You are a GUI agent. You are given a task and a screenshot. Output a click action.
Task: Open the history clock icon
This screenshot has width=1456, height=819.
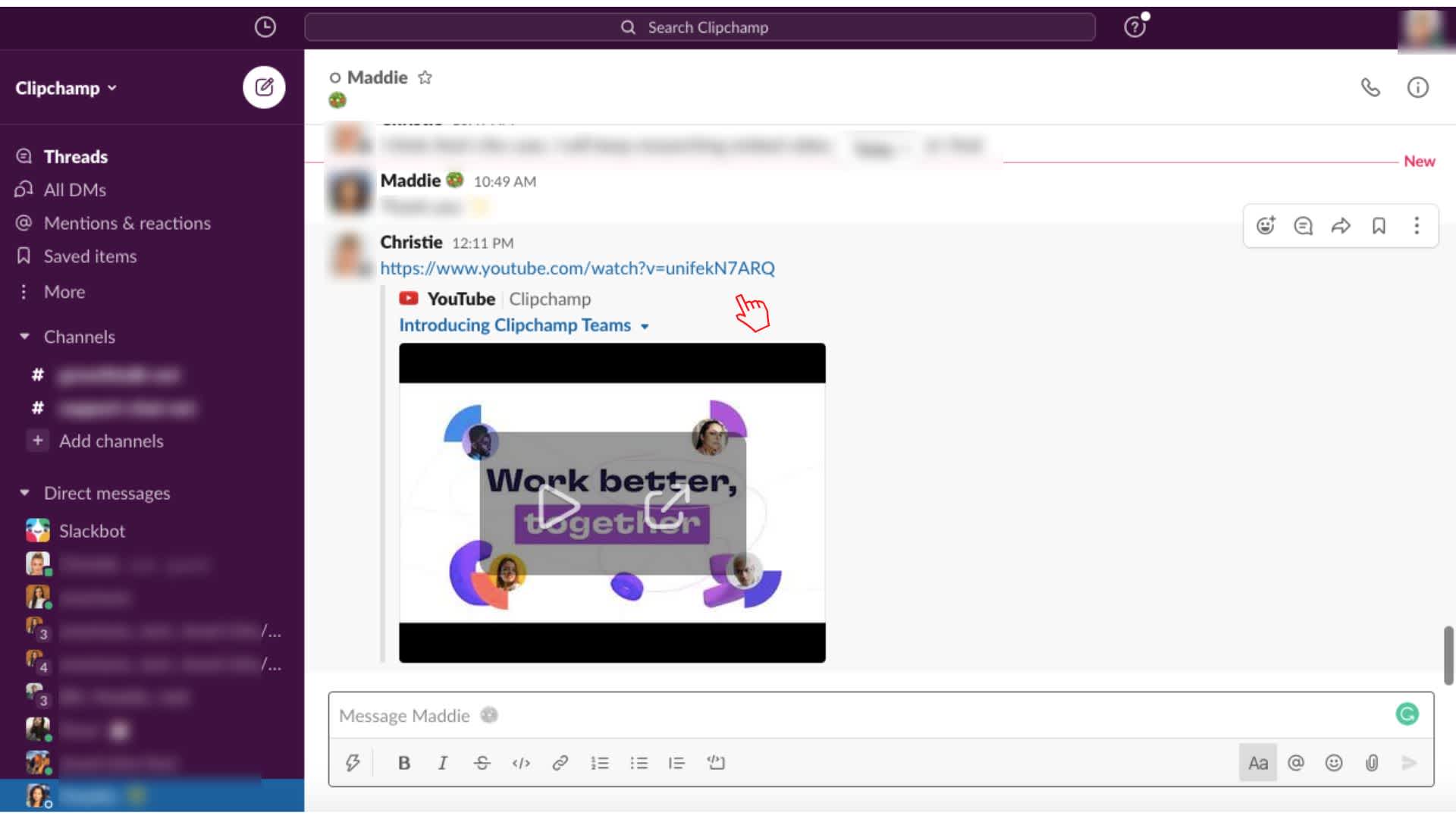[265, 27]
